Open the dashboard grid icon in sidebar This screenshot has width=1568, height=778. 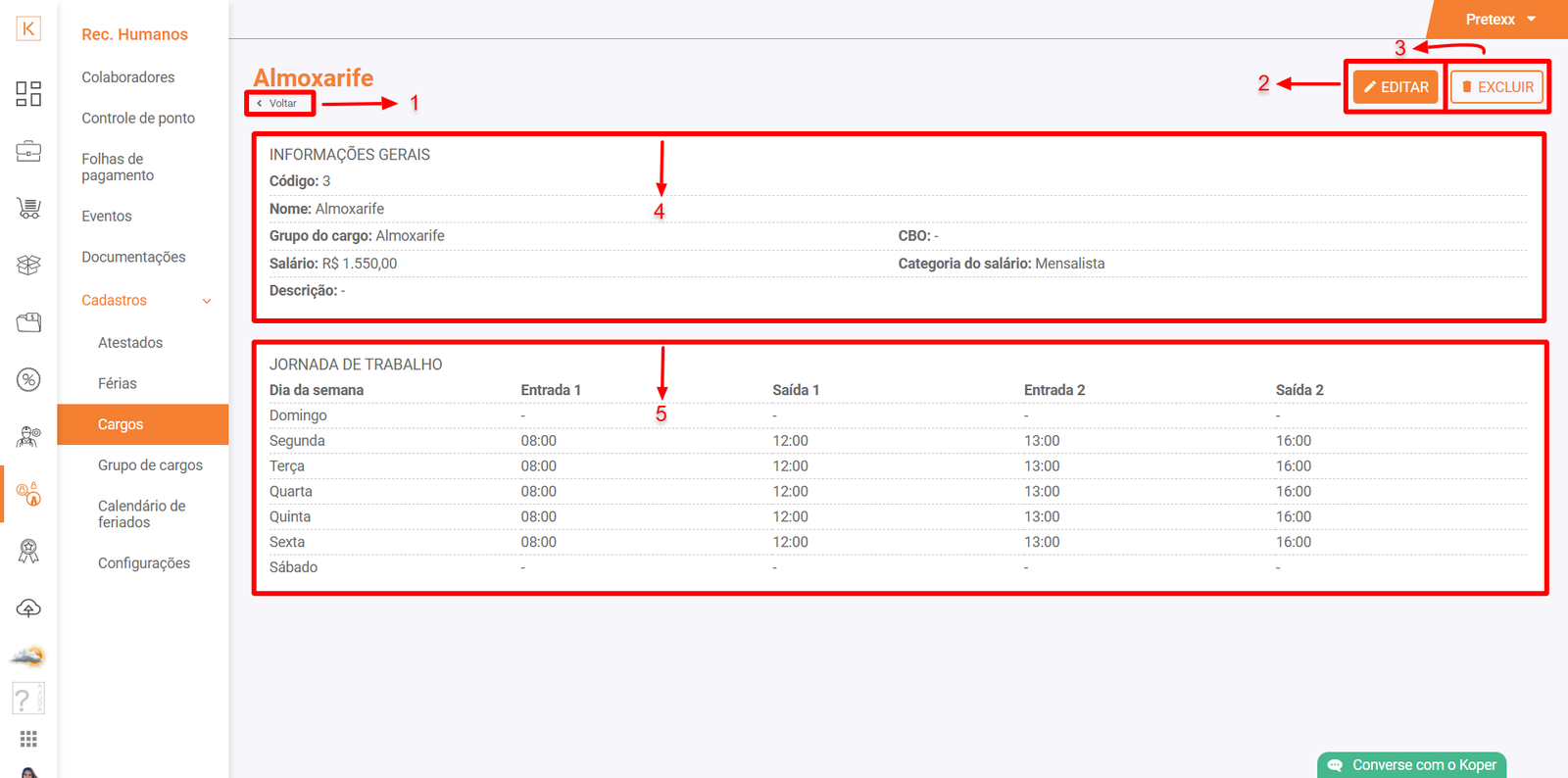[28, 94]
